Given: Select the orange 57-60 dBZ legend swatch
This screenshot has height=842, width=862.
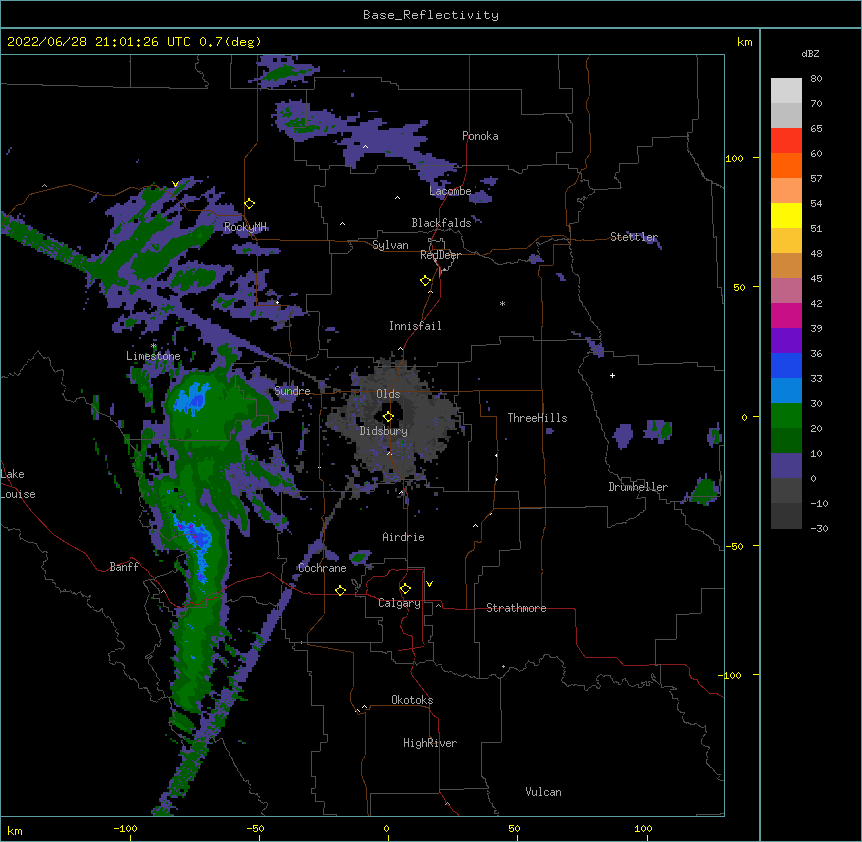Looking at the screenshot, I should pos(786,165).
